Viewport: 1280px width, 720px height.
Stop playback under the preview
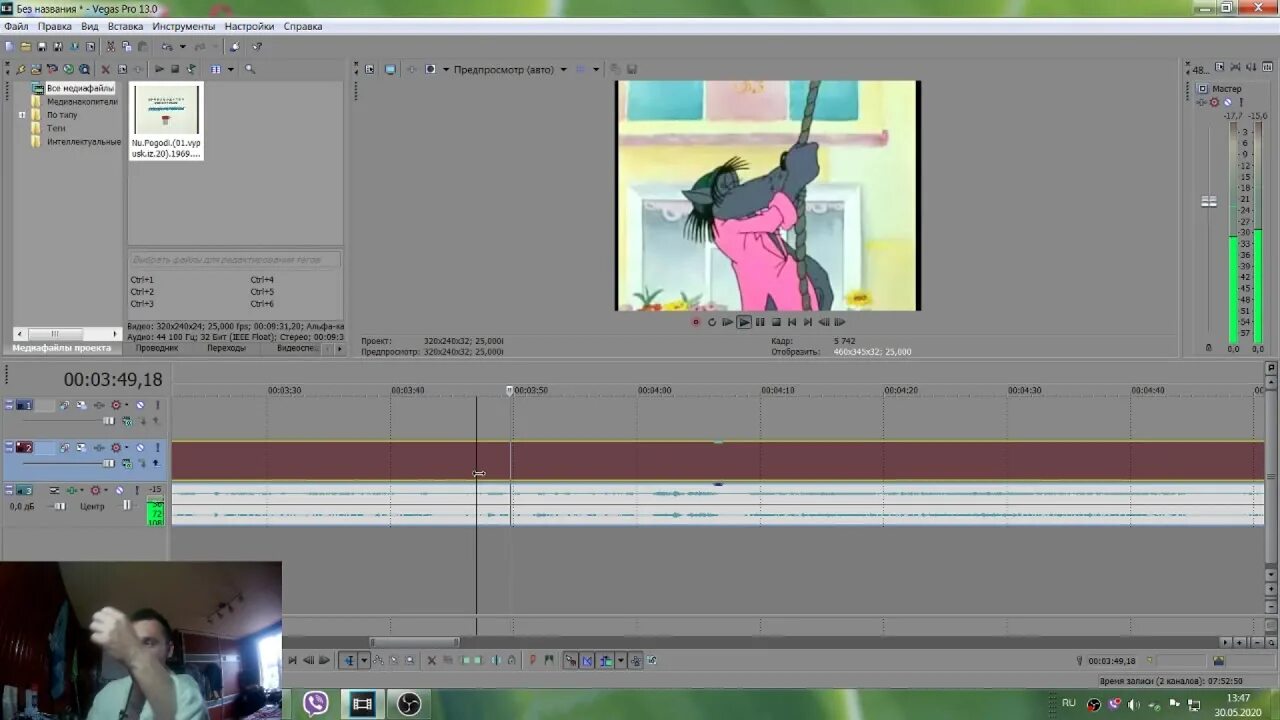(776, 322)
